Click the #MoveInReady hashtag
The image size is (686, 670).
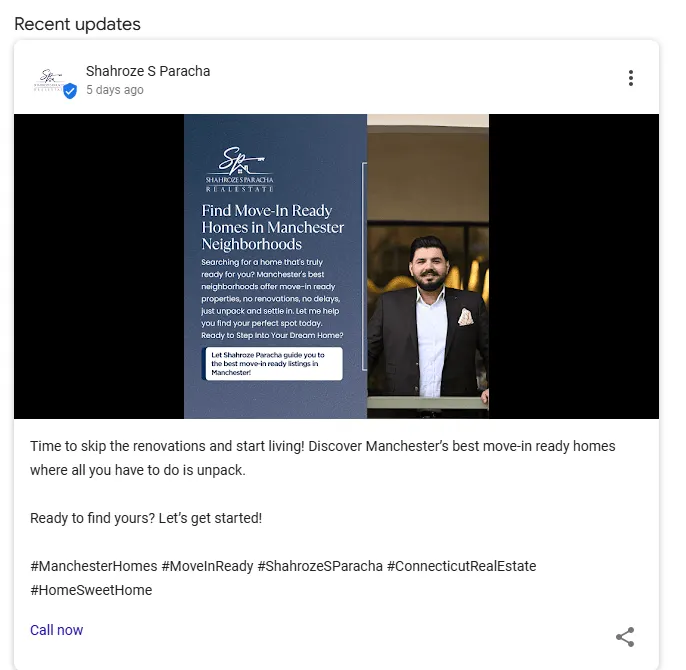point(207,566)
